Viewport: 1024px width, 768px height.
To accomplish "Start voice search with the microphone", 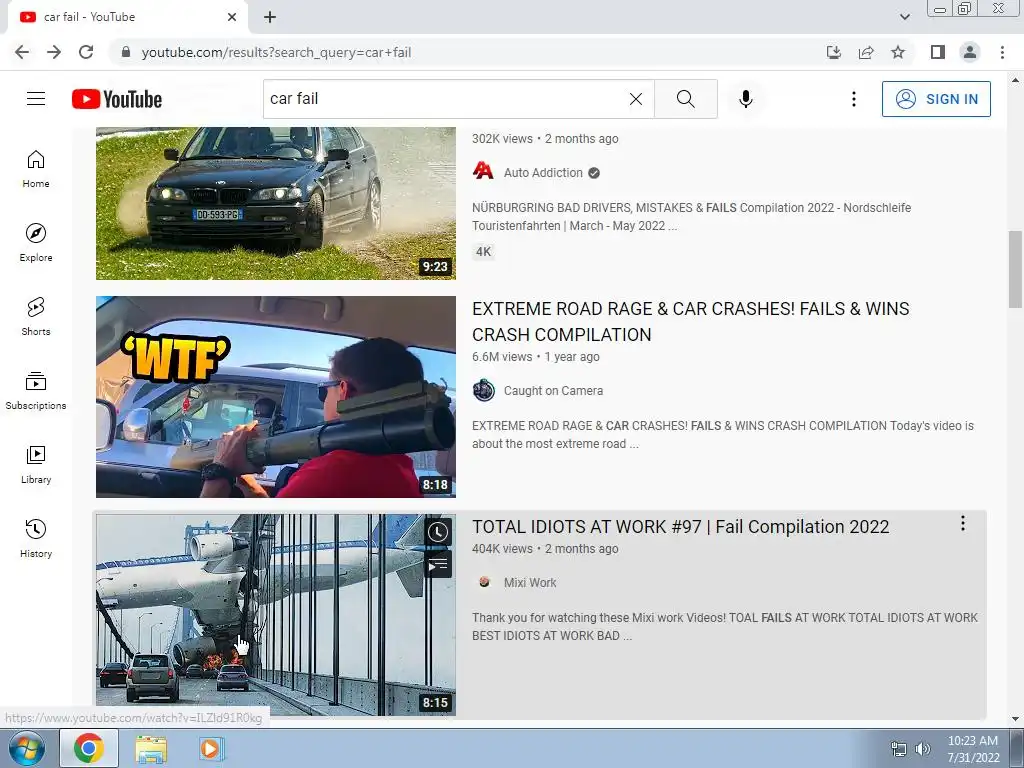I will (746, 99).
